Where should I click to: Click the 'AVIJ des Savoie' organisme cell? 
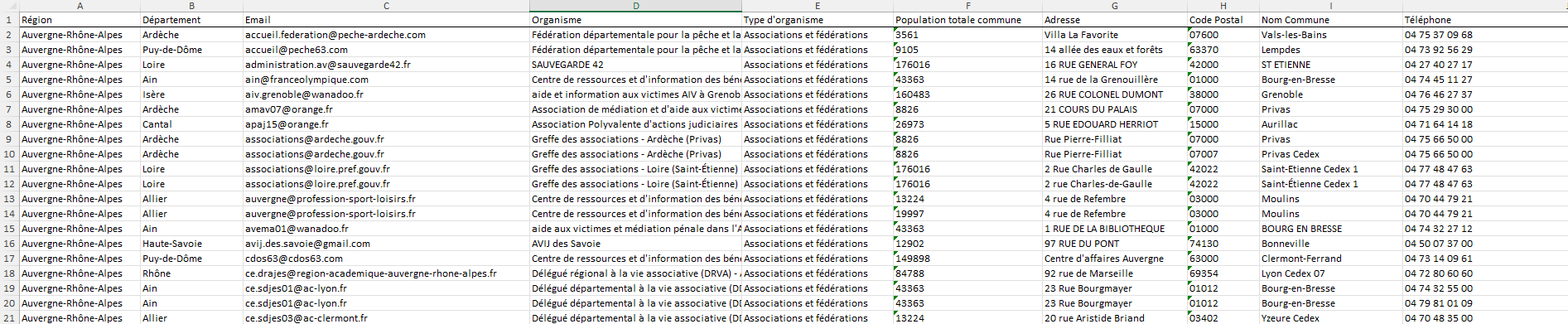tap(635, 244)
